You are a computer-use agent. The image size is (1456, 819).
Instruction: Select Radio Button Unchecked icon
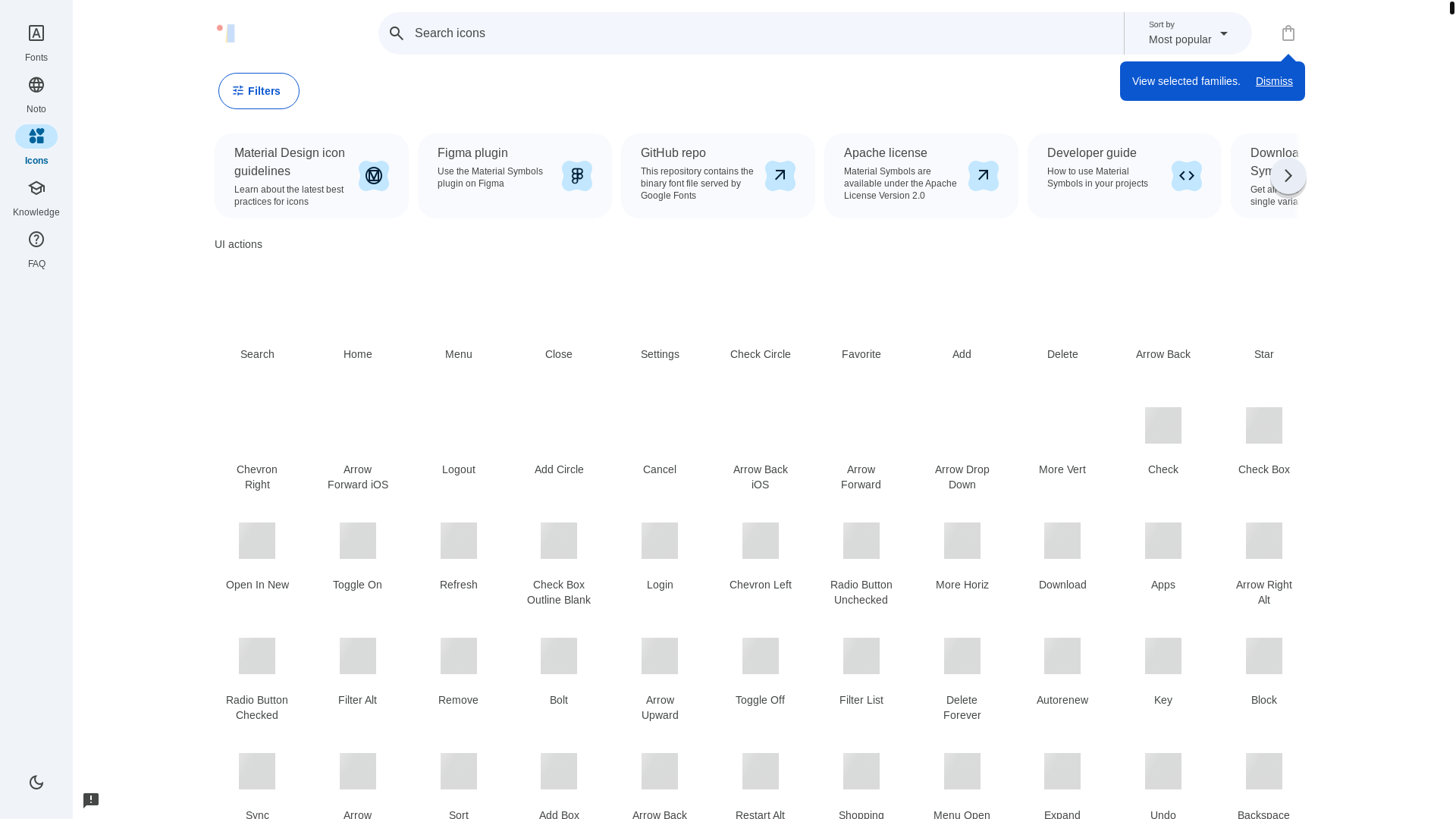pyautogui.click(x=861, y=541)
